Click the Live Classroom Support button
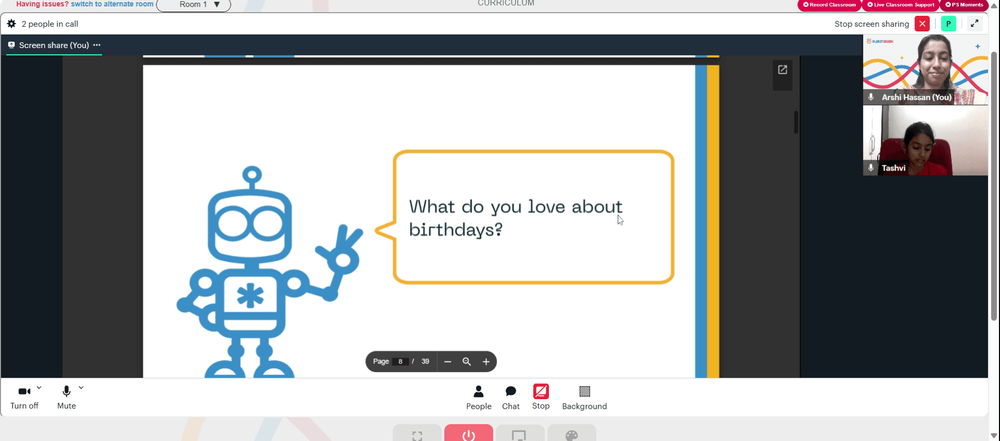Screen dimensions: 1000x441 pyautogui.click(x=900, y=4)
